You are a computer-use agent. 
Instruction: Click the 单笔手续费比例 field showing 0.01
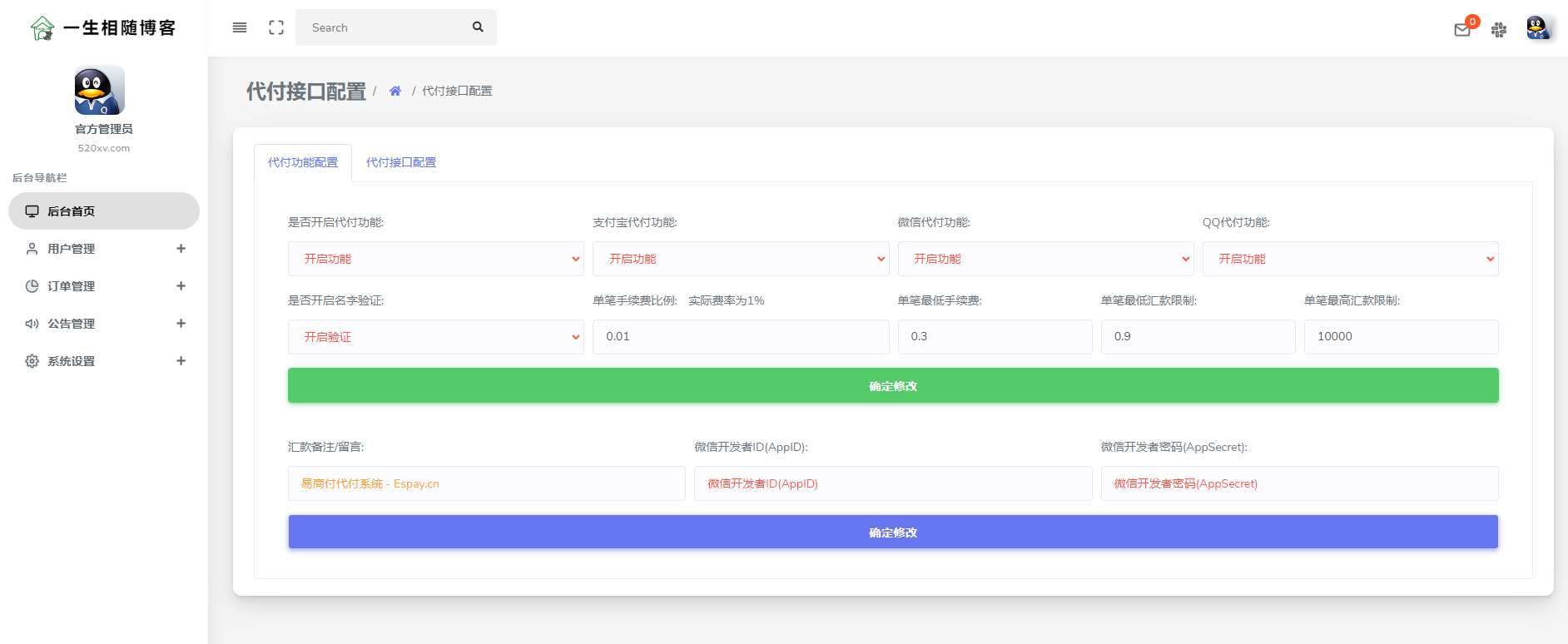(741, 337)
